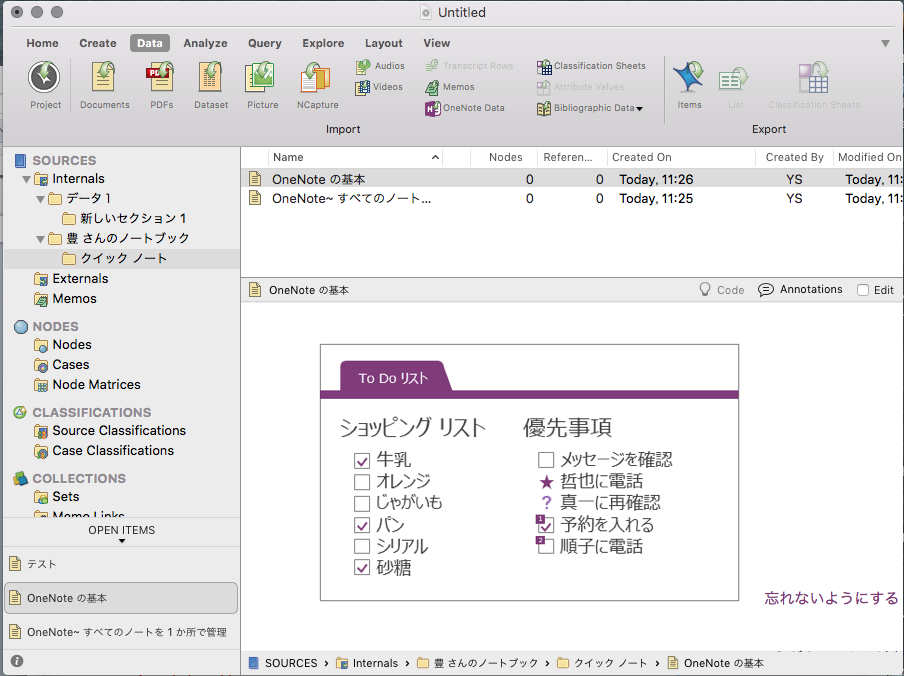904x676 pixels.
Task: Open Node Matrices folder
Action: click(87, 384)
